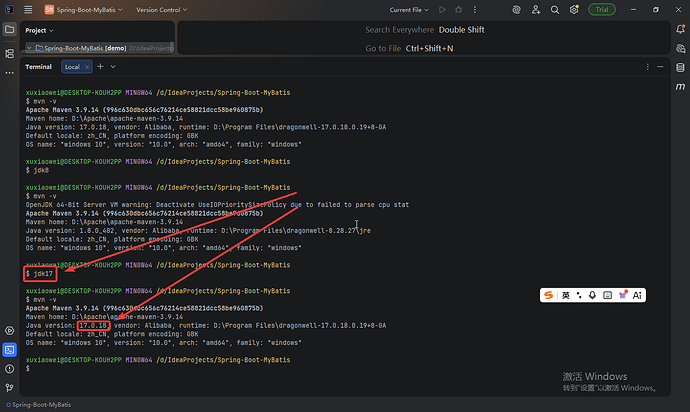This screenshot has width=690, height=412.
Task: Open the Database tool window icon
Action: (x=680, y=67)
